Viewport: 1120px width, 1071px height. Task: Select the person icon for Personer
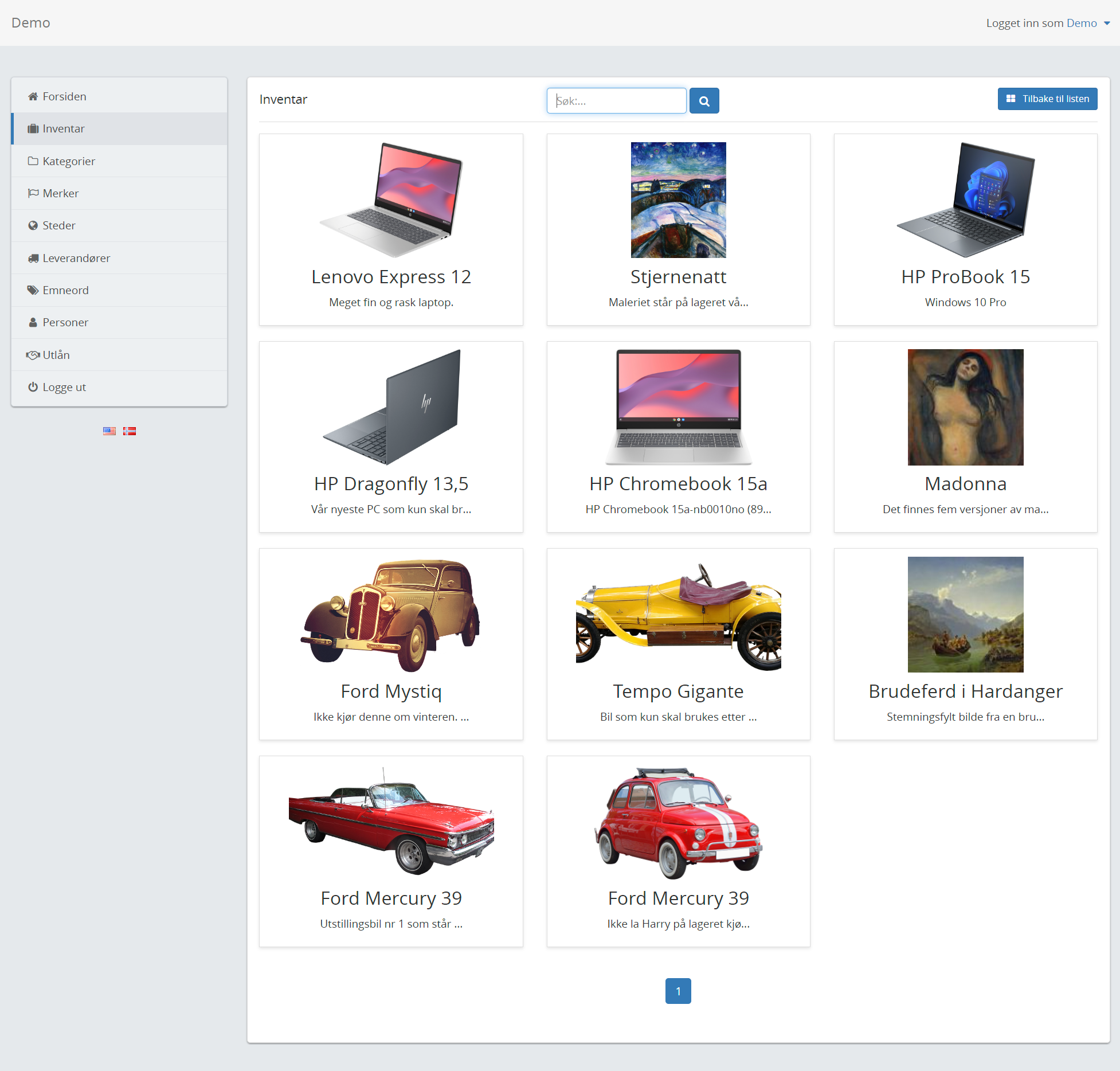33,323
